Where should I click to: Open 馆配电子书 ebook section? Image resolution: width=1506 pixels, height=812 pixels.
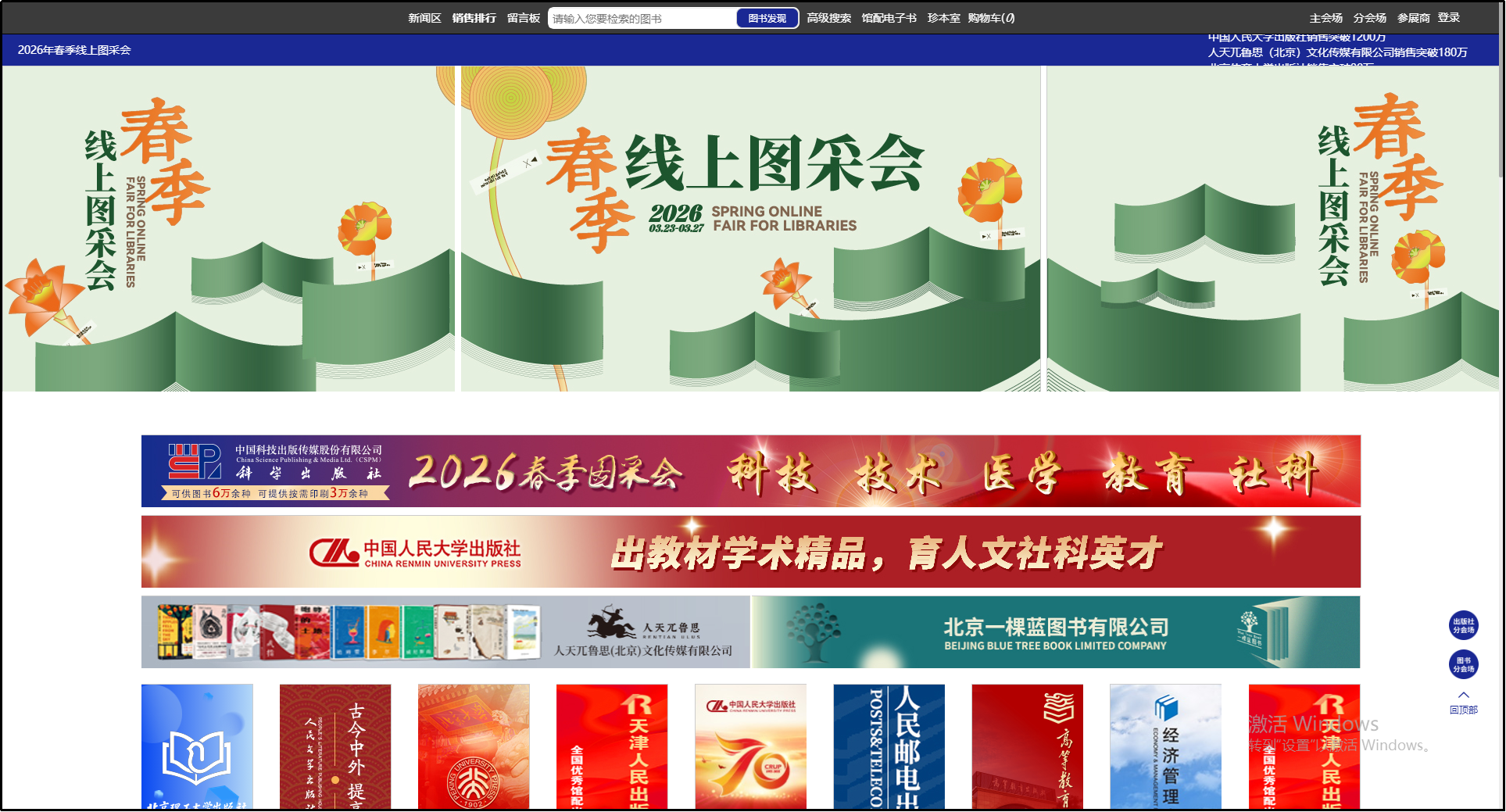(x=888, y=17)
